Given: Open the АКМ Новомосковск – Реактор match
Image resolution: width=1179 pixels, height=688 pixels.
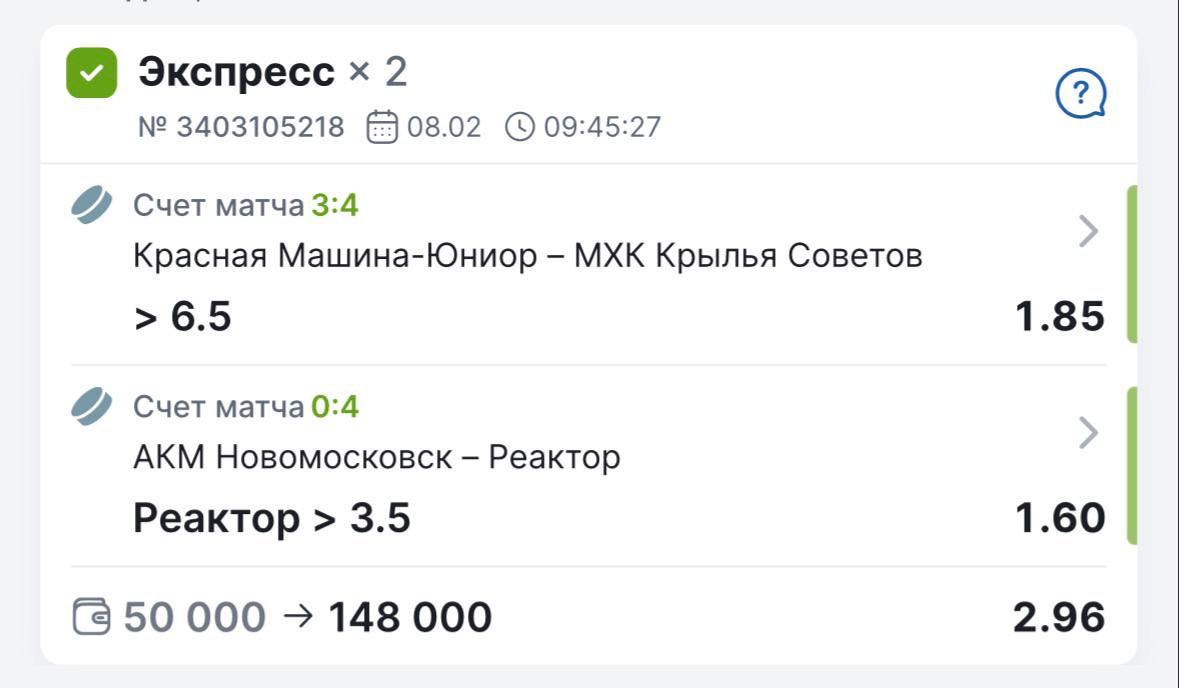Looking at the screenshot, I should pyautogui.click(x=376, y=458).
